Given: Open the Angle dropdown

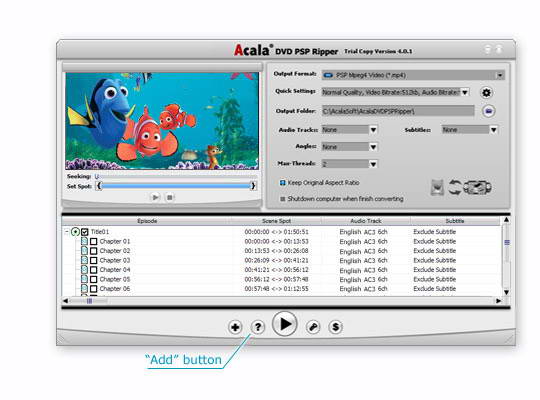Looking at the screenshot, I should tap(373, 147).
